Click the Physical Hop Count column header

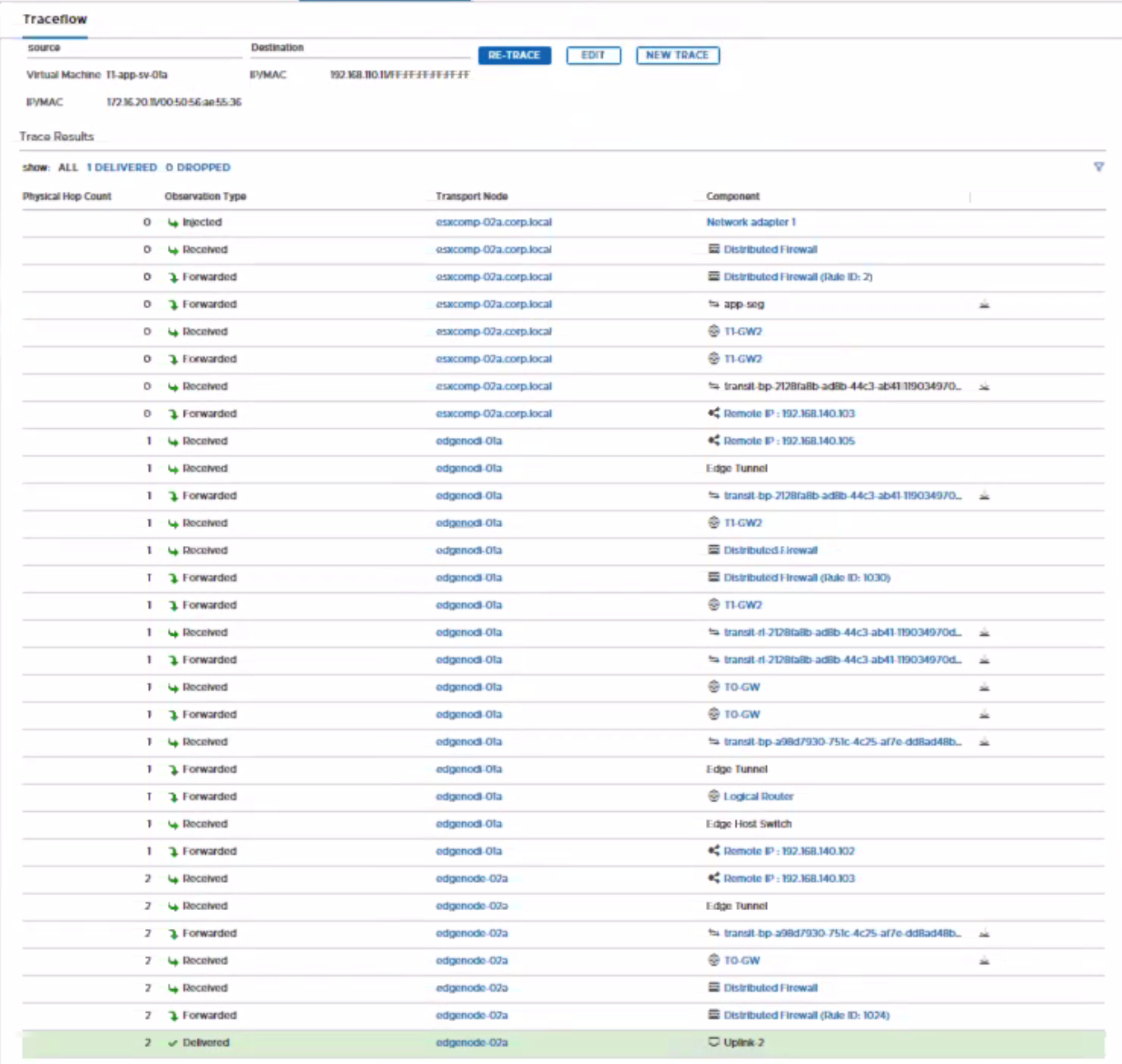[x=67, y=196]
